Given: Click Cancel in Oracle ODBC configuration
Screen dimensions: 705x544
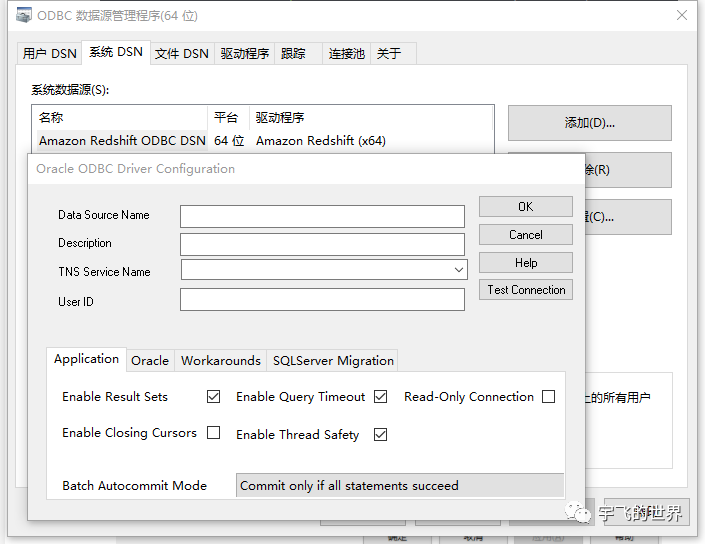Looking at the screenshot, I should tap(526, 235).
